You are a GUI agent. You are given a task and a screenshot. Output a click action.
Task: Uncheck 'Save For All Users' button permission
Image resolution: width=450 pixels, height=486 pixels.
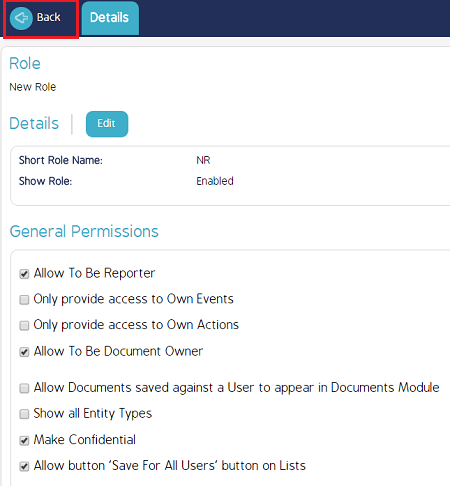24,466
